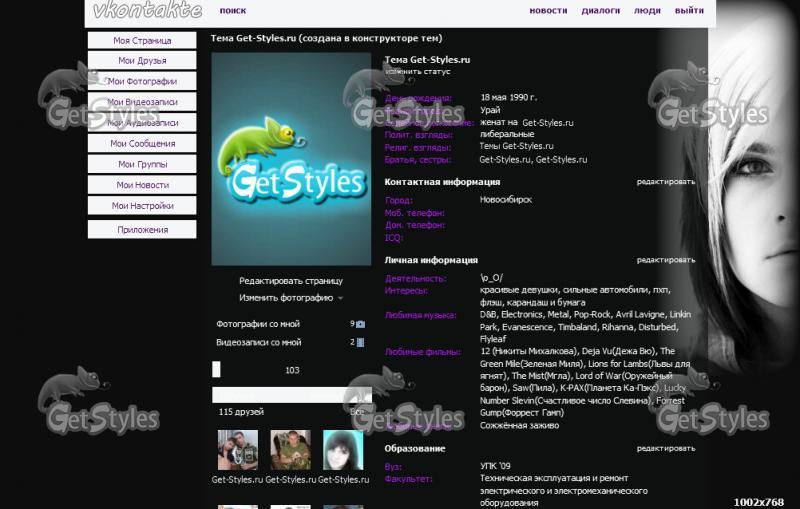
Task: Open Видеозаписи со мной link
Action: point(259,342)
